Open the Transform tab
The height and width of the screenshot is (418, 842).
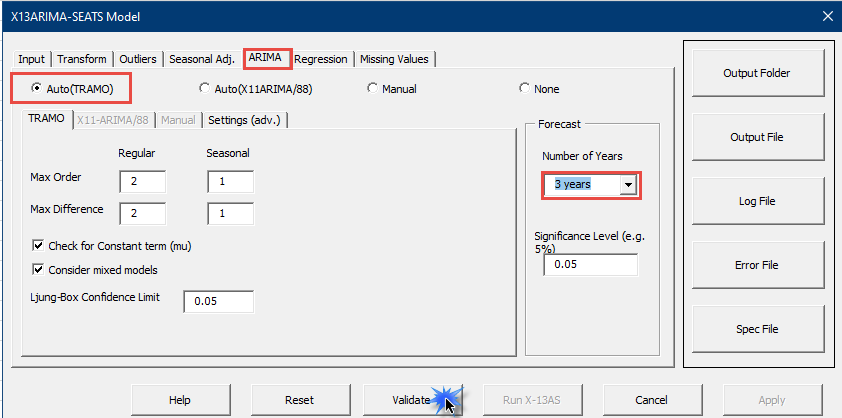coord(83,59)
